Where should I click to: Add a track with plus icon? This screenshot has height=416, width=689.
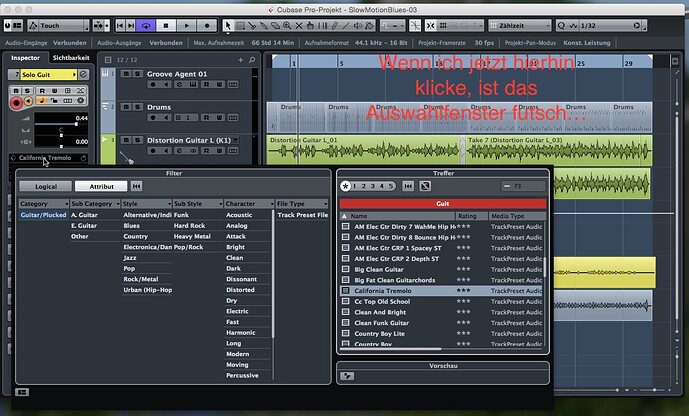[x=240, y=60]
